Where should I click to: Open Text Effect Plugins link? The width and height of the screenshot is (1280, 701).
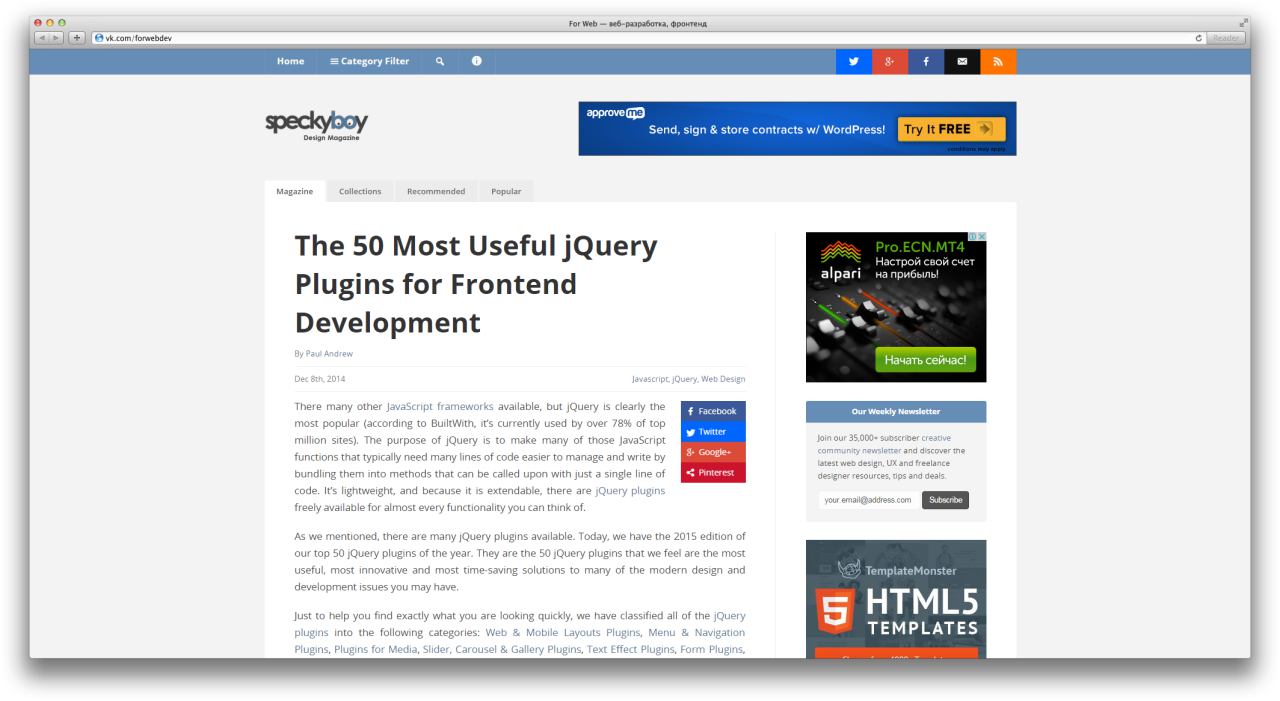pyautogui.click(x=630, y=649)
